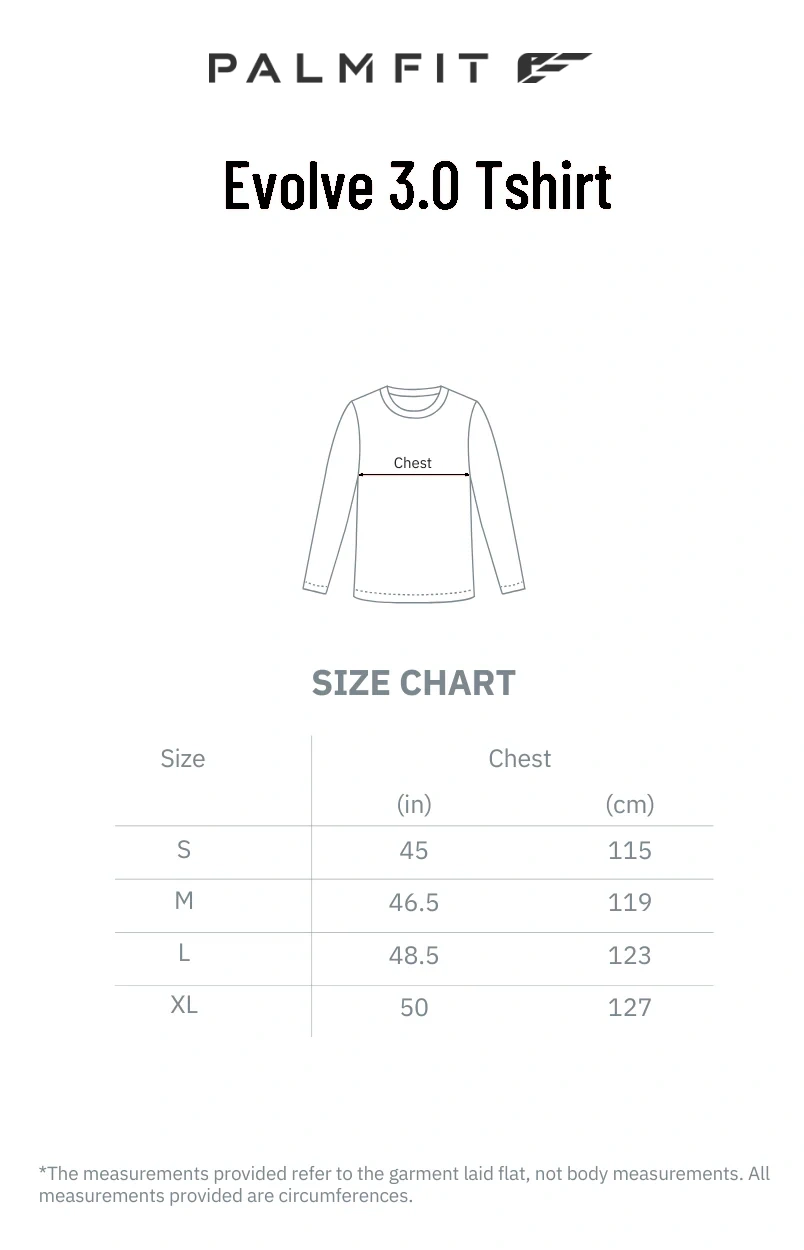Viewport: 804px width, 1250px height.
Task: Click the SIZE CHART heading
Action: click(413, 683)
